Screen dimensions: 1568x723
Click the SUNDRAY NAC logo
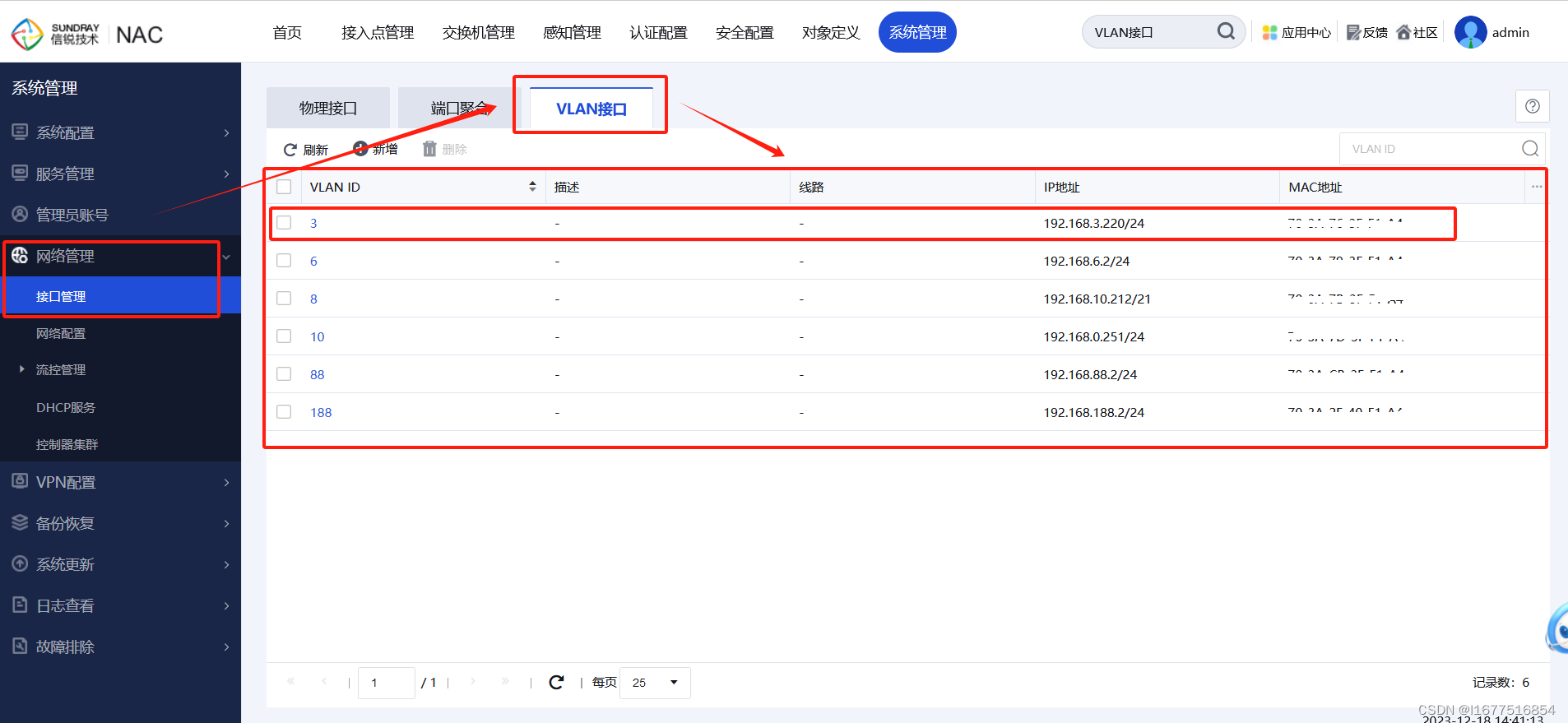pos(87,34)
